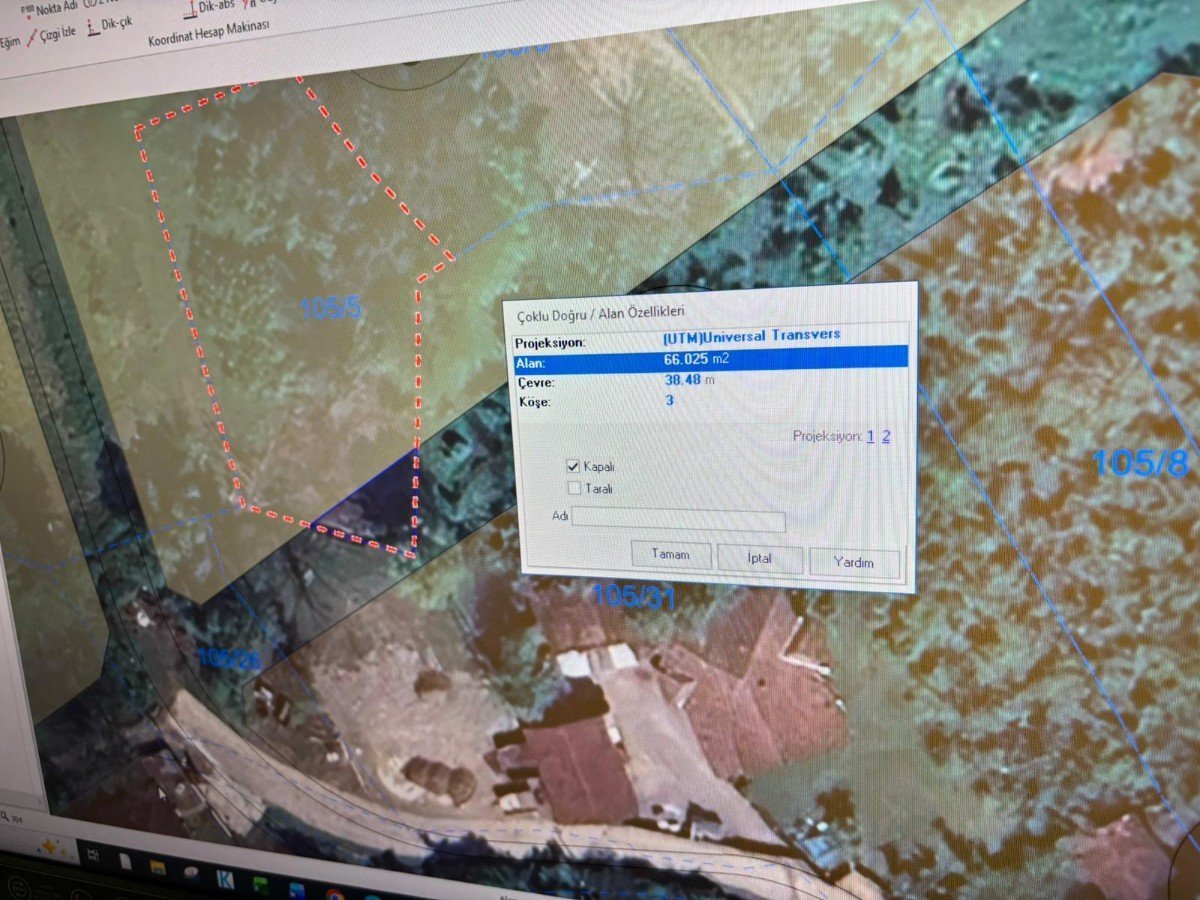Image resolution: width=1200 pixels, height=900 pixels.
Task: Select the Alan row showing 66.025 m2
Action: (709, 359)
